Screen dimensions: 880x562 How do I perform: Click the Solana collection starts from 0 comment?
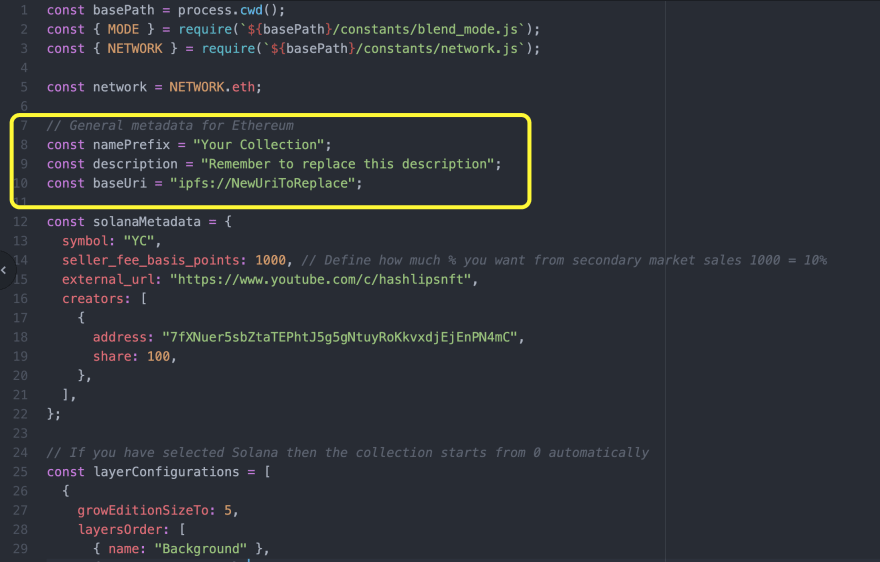pyautogui.click(x=347, y=453)
